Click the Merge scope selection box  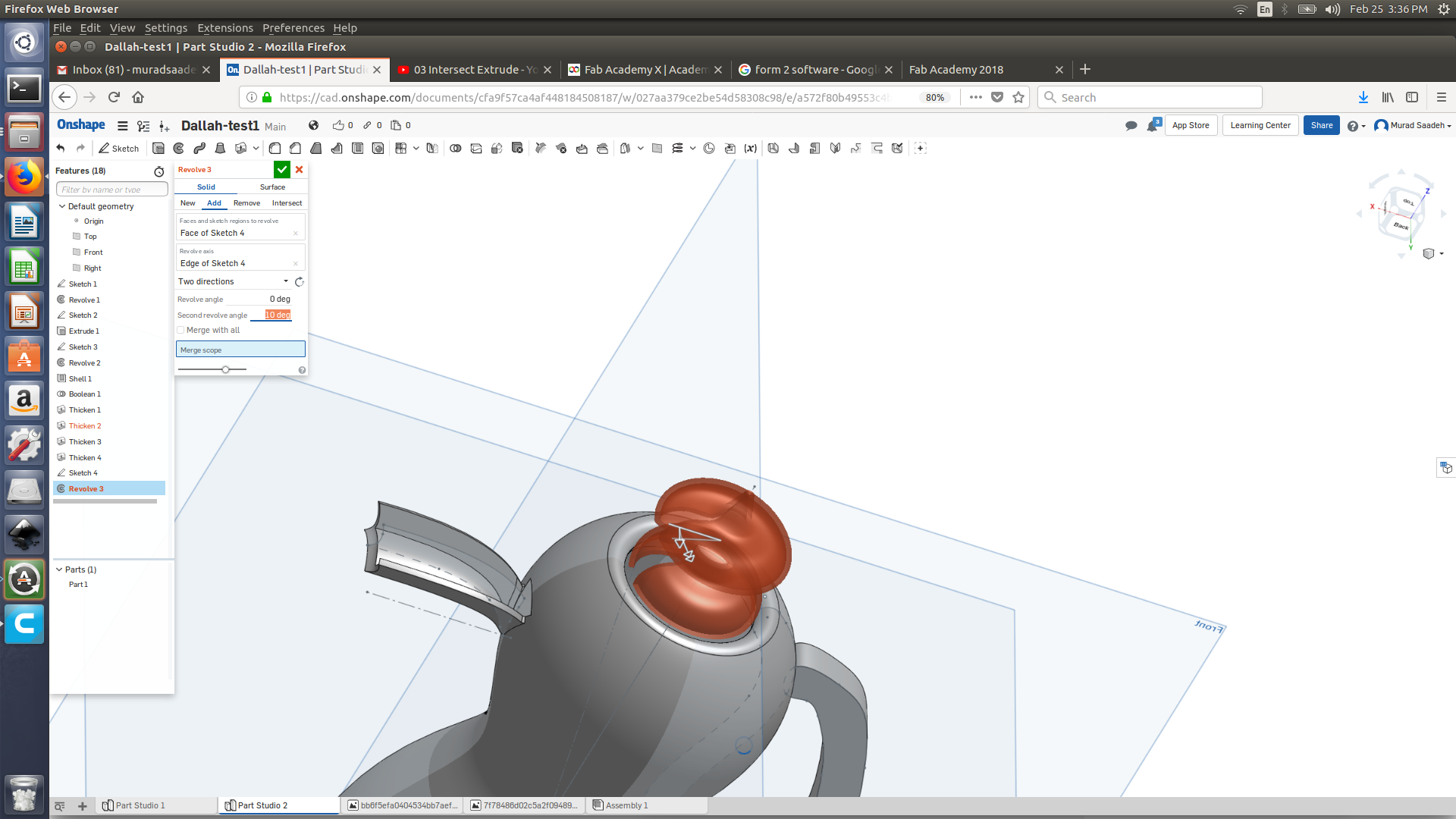(240, 350)
